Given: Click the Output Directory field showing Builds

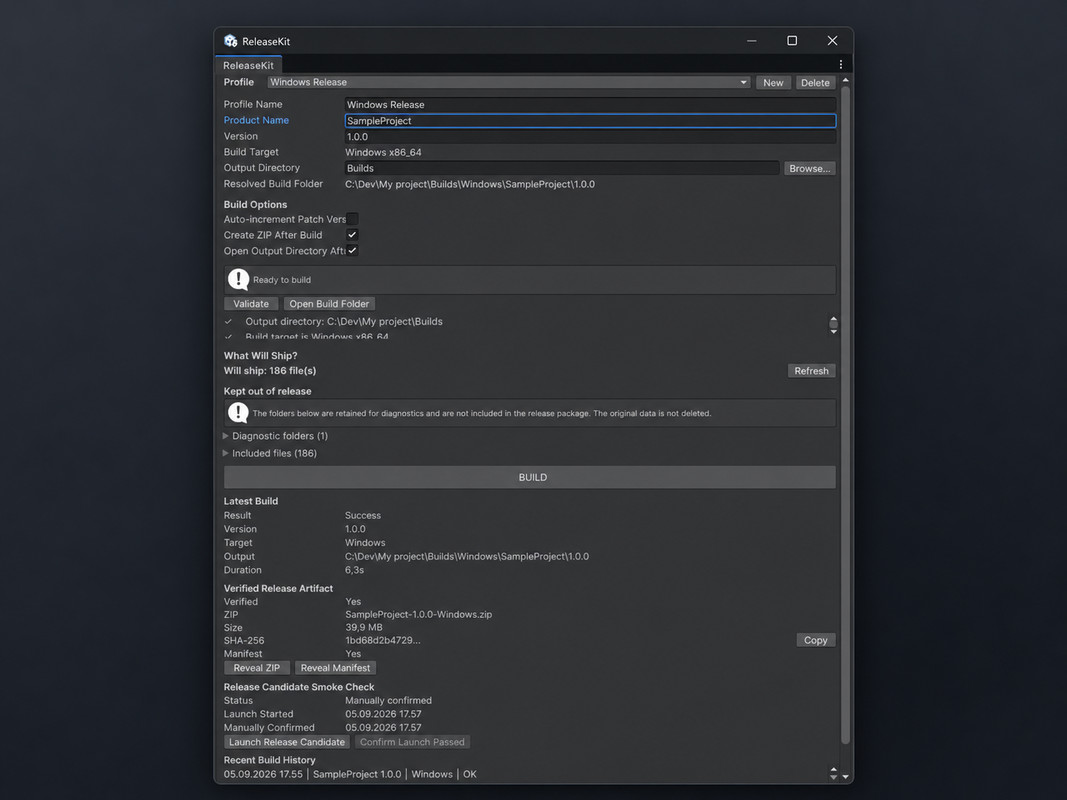Looking at the screenshot, I should pos(561,168).
